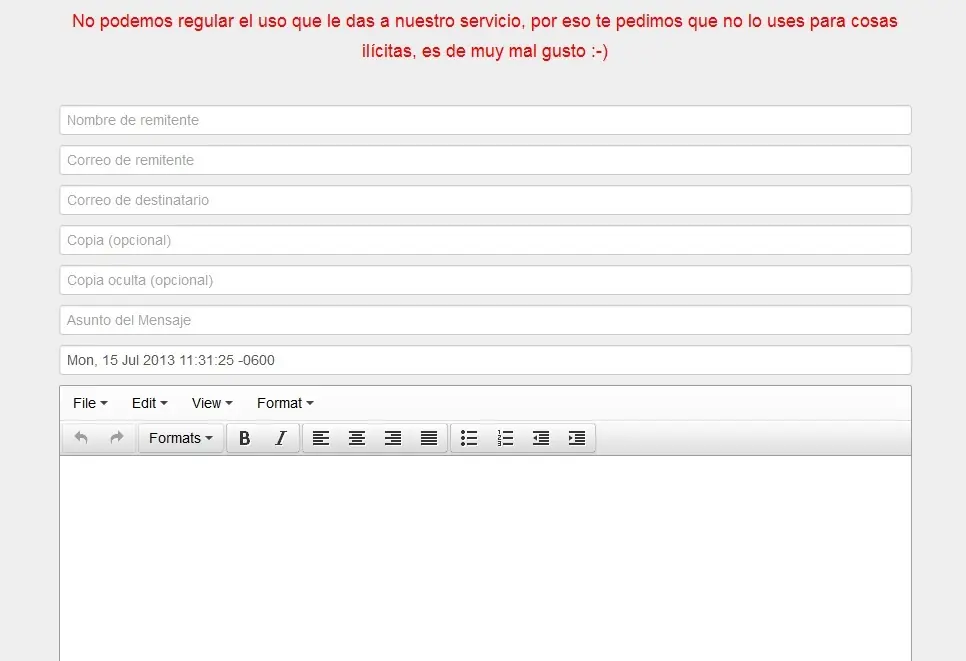Open the Edit menu
Screen dimensions: 966x661
(150, 403)
